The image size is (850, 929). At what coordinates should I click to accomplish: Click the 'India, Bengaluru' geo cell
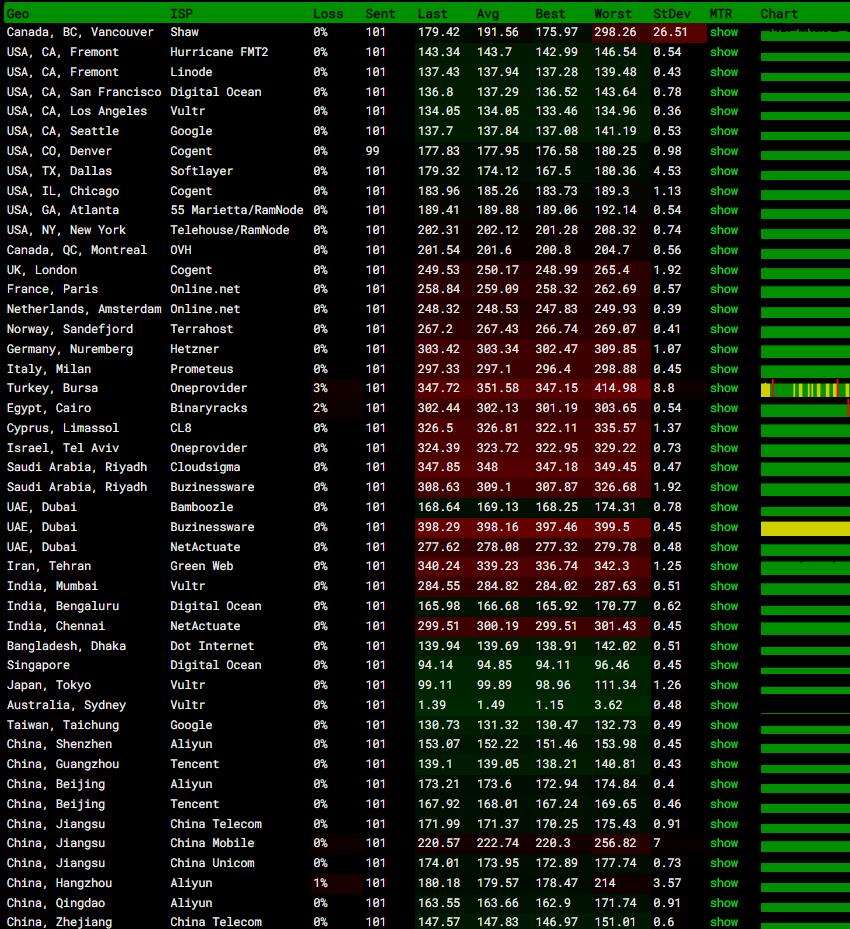tap(63, 606)
